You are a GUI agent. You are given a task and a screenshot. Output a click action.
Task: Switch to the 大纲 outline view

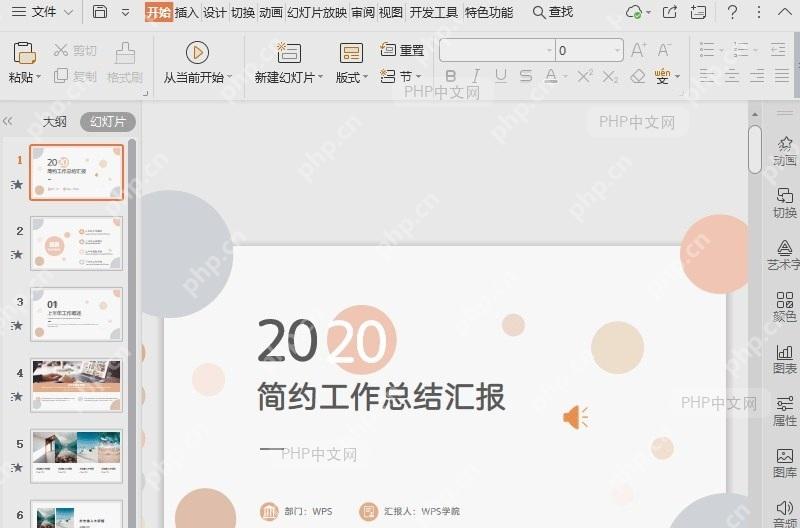(55, 122)
